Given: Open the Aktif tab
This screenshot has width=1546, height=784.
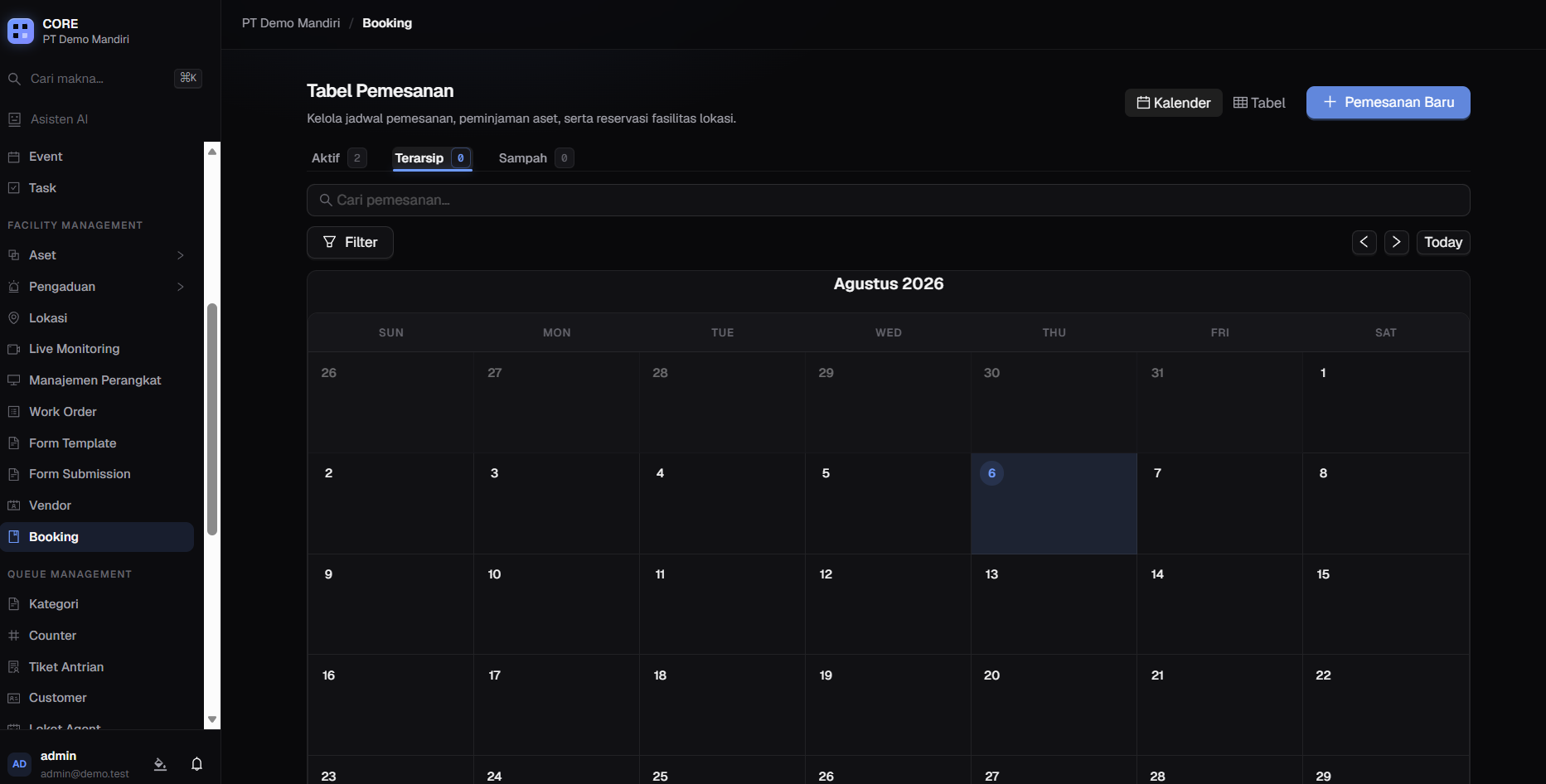Looking at the screenshot, I should pyautogui.click(x=339, y=158).
